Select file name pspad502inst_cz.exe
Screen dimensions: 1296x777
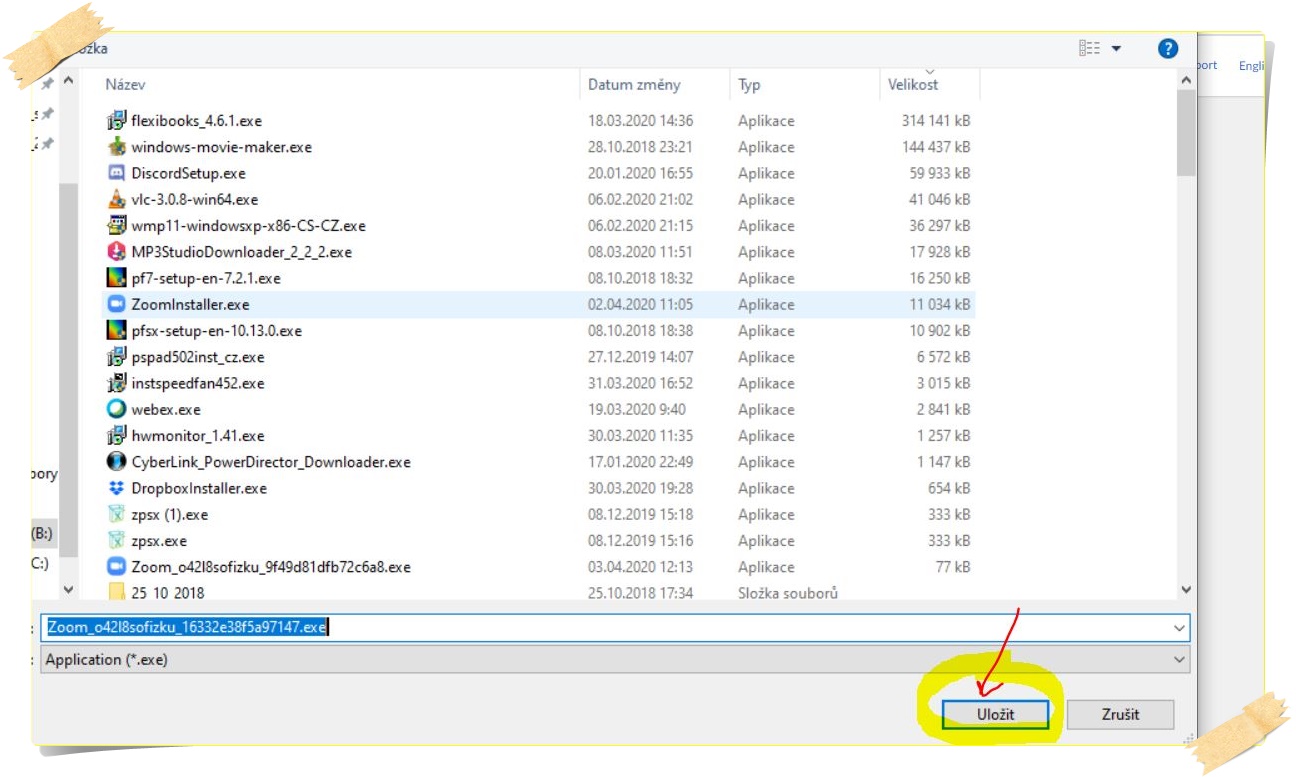198,357
